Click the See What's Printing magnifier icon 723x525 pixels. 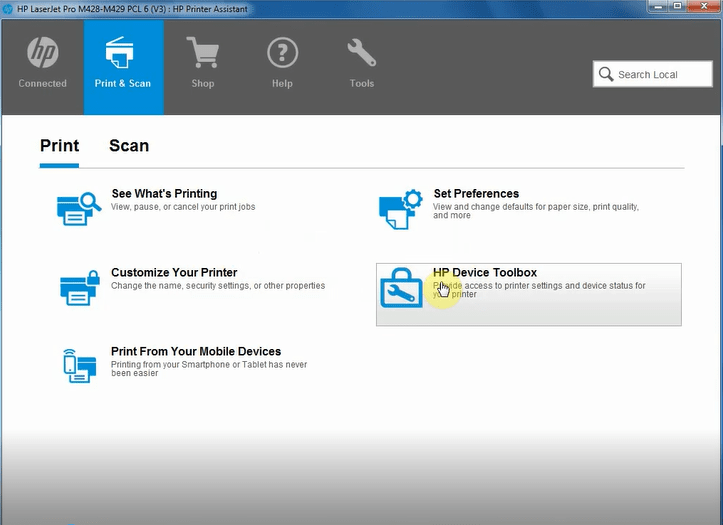click(79, 208)
